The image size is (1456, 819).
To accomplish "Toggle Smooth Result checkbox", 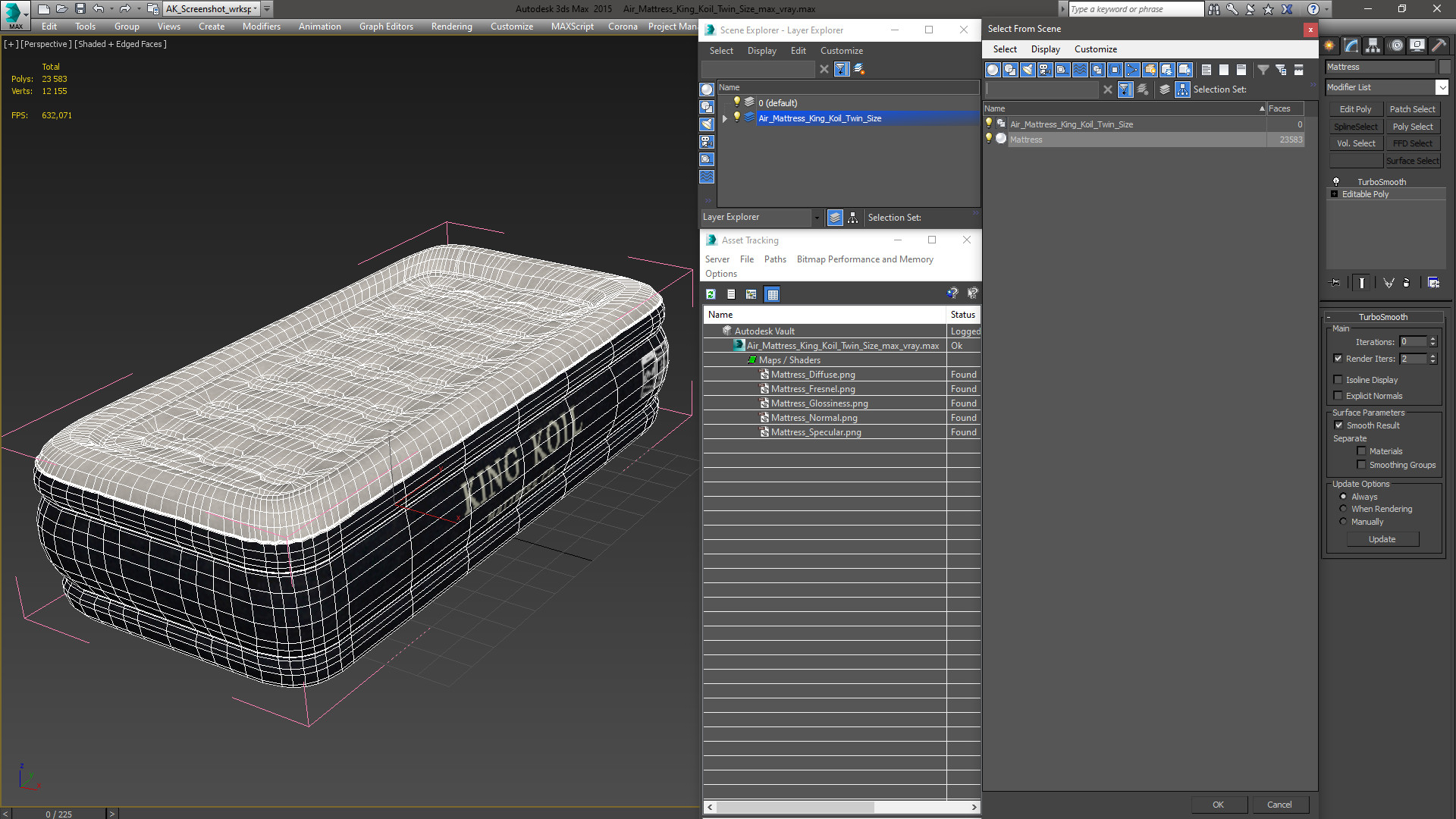I will click(1338, 425).
